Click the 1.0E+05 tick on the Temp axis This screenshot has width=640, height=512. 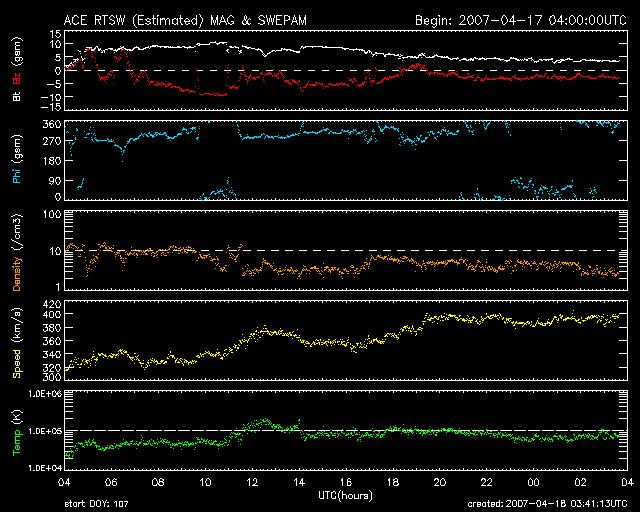coord(45,431)
